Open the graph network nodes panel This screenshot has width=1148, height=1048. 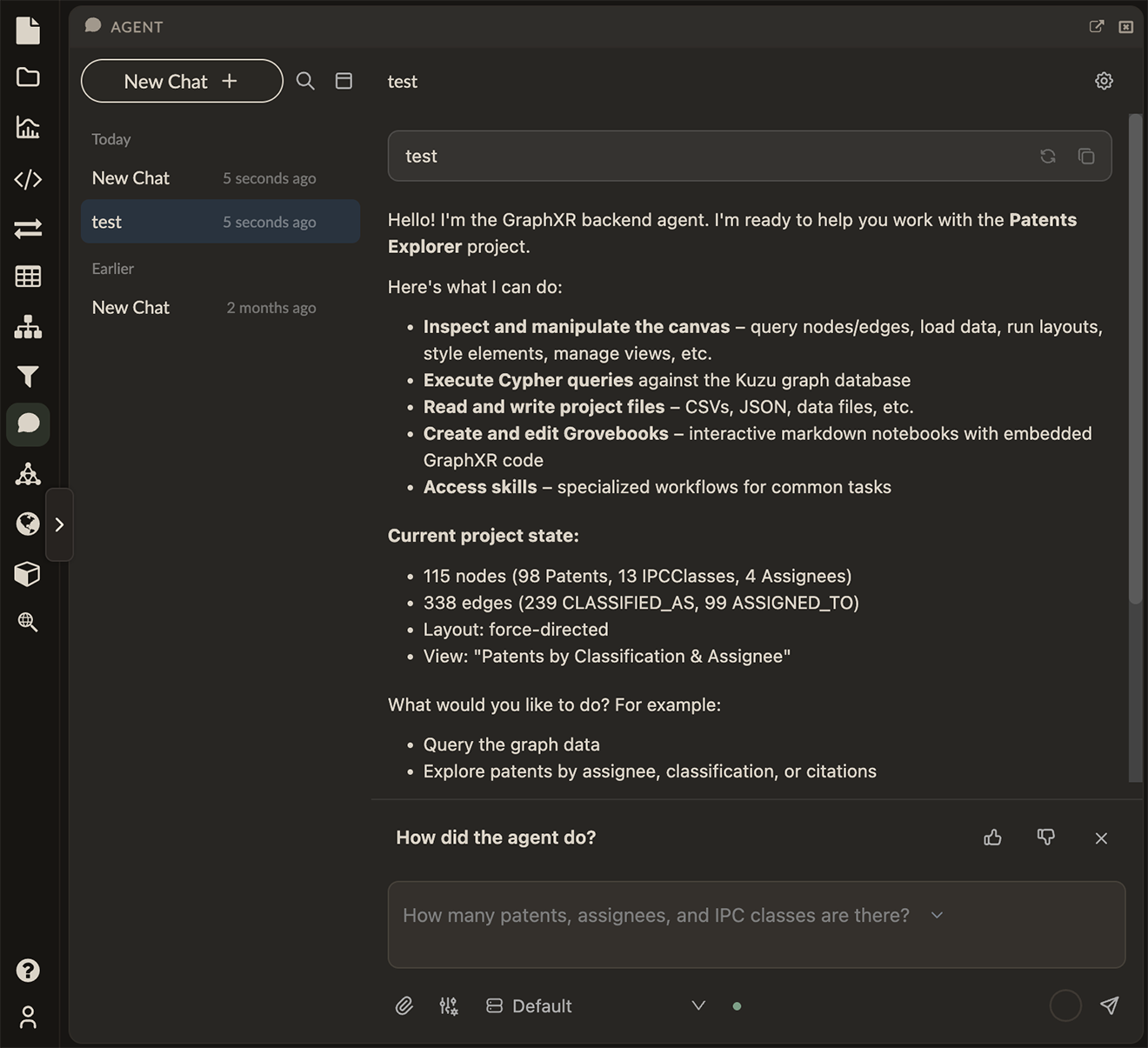(x=28, y=474)
